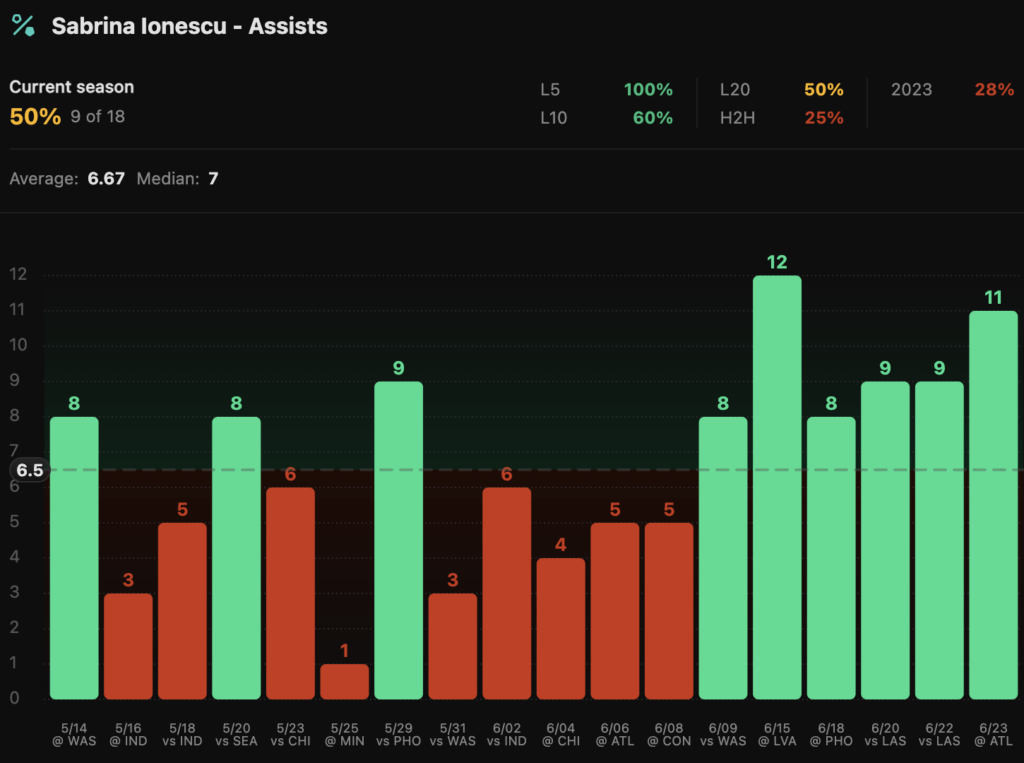Viewport: 1024px width, 763px height.
Task: Click the '6/15 @ LVA' axis label
Action: tap(777, 734)
